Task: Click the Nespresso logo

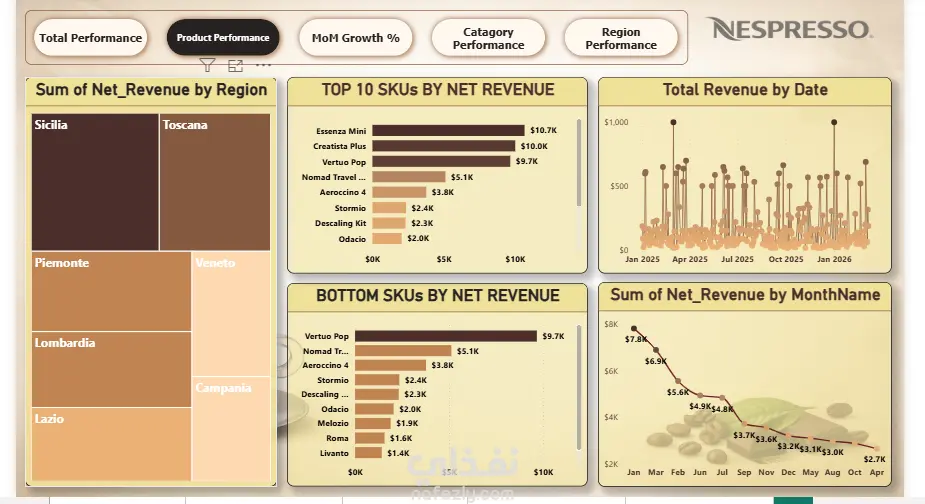Action: click(x=789, y=29)
